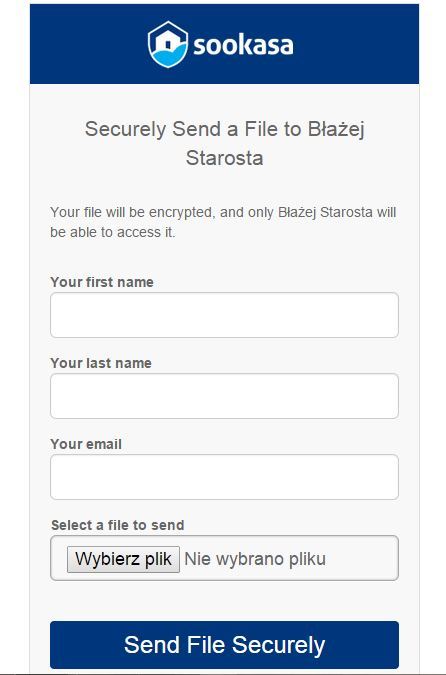Viewport: 446px width, 675px height.
Task: Click the 'Nie wybrano pliku' status text
Action: pyautogui.click(x=255, y=559)
